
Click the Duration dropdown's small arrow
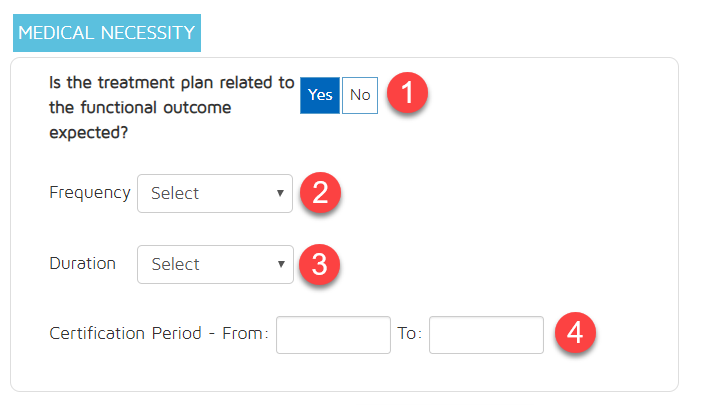click(280, 264)
